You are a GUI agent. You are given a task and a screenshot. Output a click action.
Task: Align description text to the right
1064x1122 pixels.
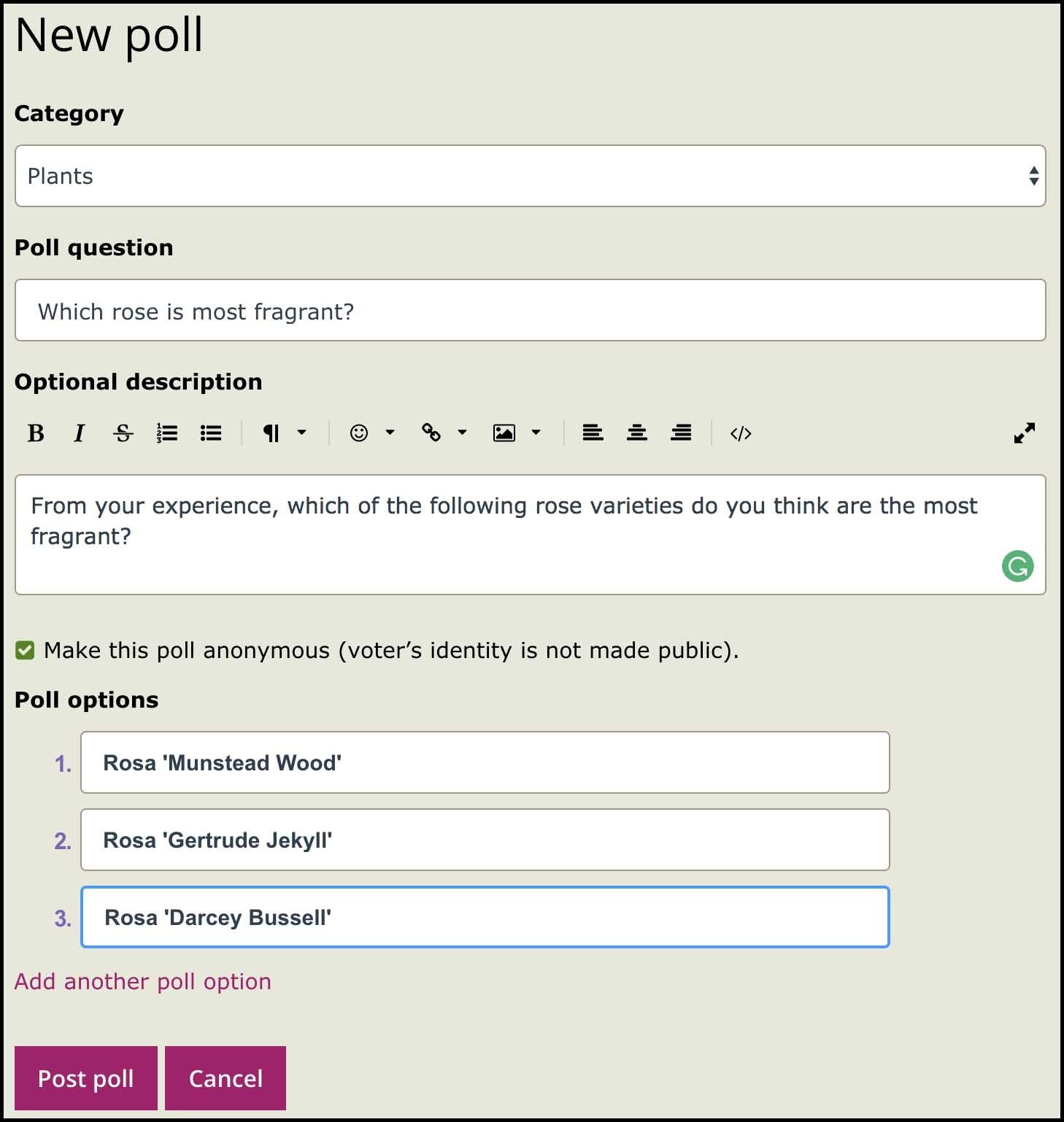(681, 433)
